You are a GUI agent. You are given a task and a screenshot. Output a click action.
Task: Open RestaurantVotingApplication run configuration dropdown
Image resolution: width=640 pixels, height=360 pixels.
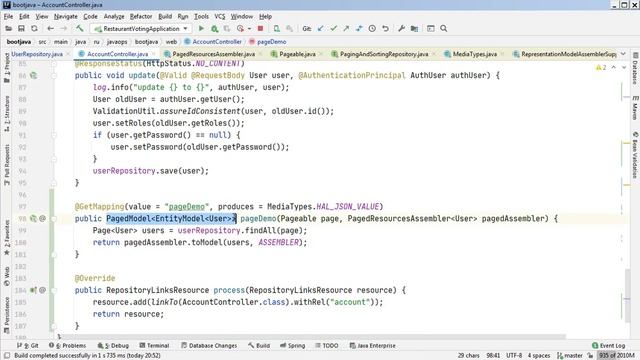(x=141, y=29)
